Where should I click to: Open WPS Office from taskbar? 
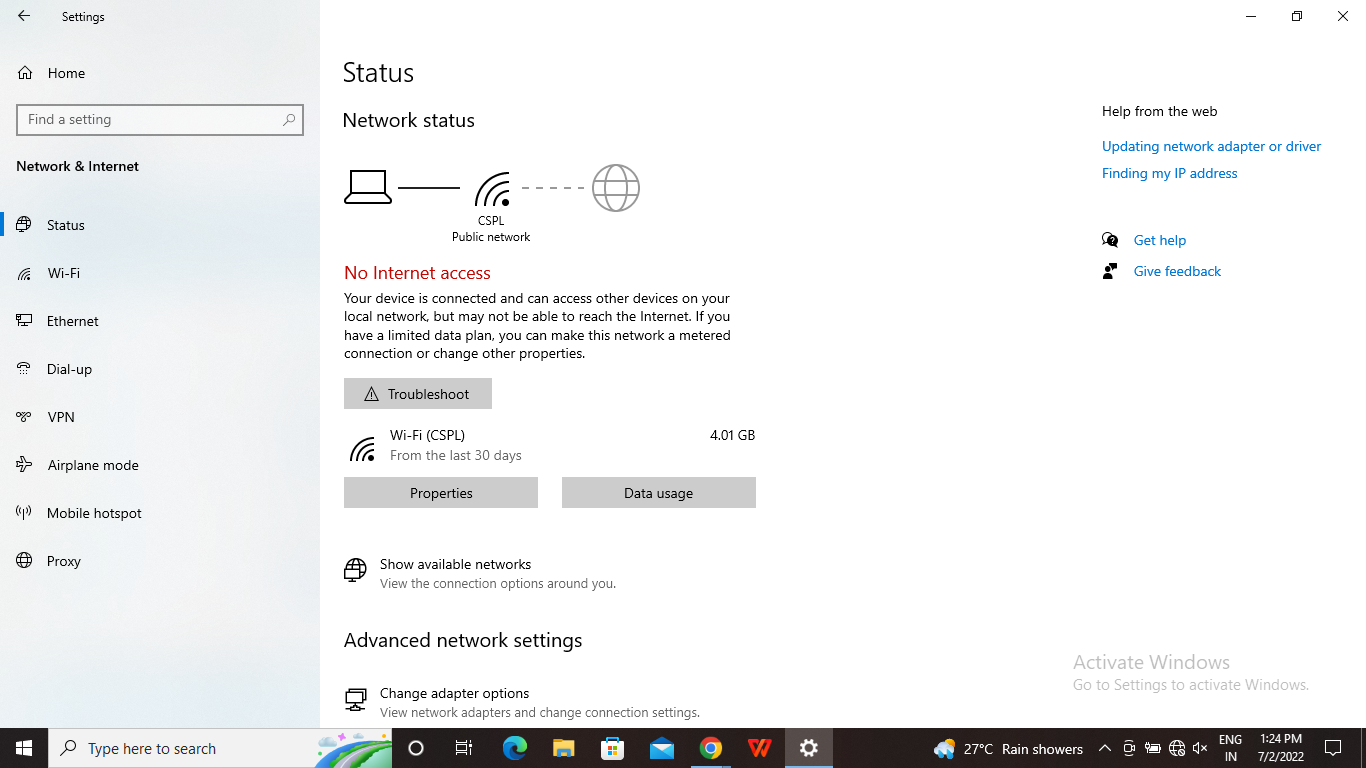click(x=759, y=748)
